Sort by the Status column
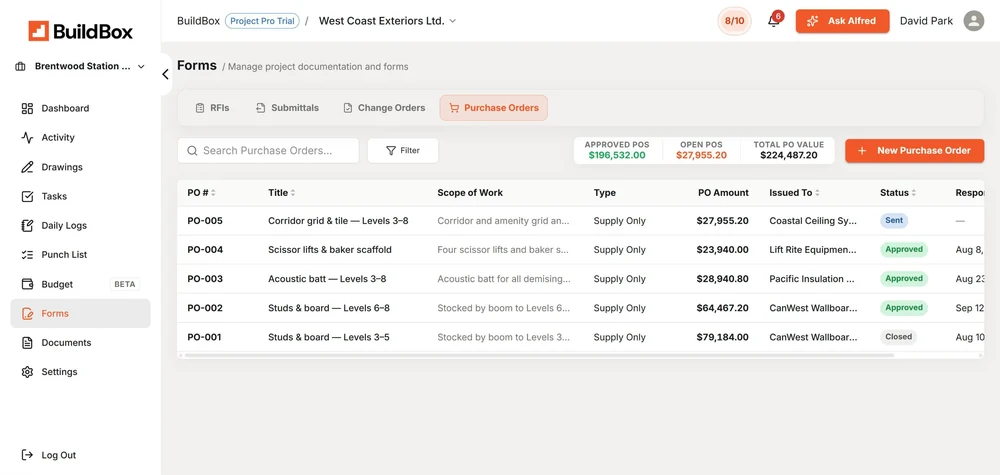Image resolution: width=1000 pixels, height=475 pixels. click(x=913, y=193)
